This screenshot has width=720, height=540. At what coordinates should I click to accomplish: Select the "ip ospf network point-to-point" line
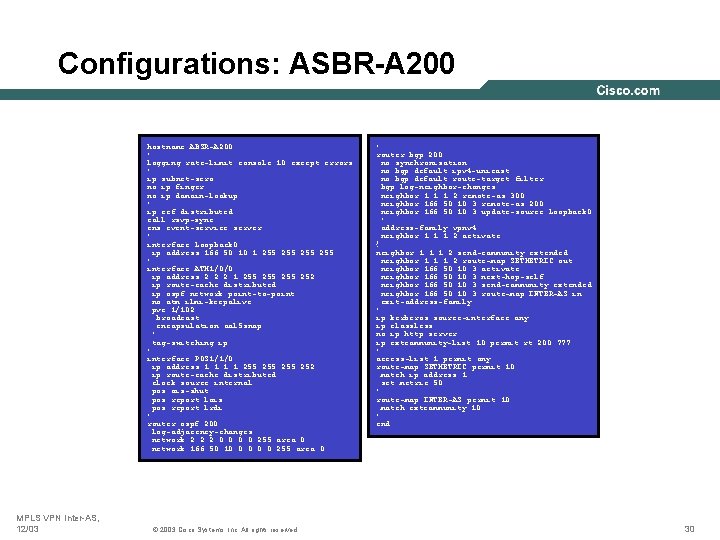pos(223,294)
